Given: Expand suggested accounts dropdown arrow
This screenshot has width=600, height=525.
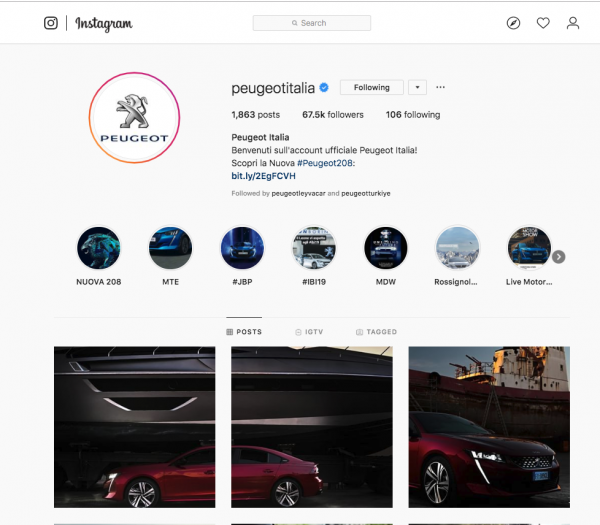Looking at the screenshot, I should (417, 87).
